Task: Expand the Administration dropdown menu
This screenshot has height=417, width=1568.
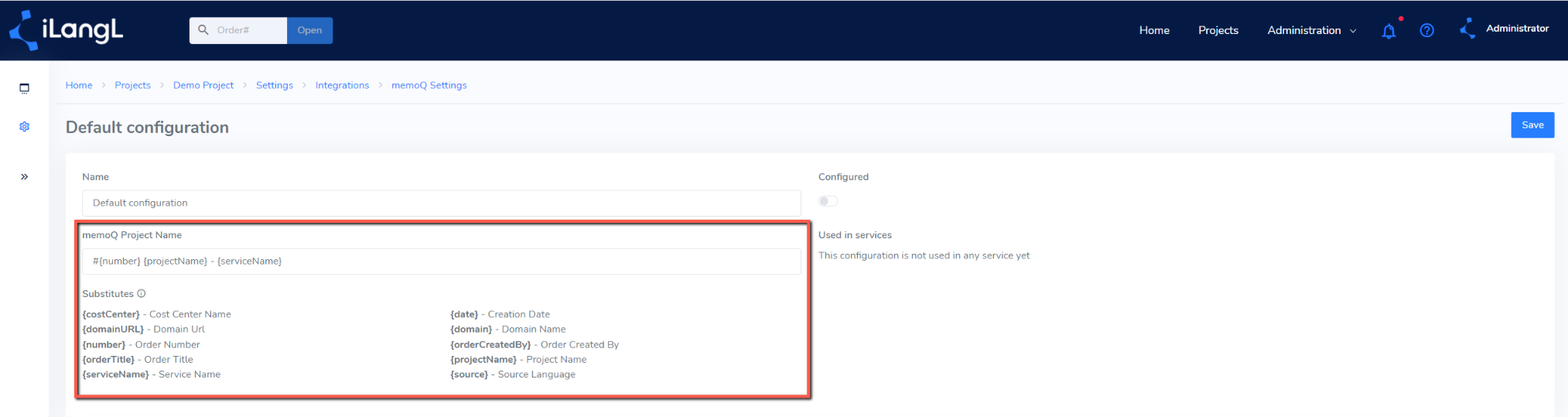Action: point(1311,30)
